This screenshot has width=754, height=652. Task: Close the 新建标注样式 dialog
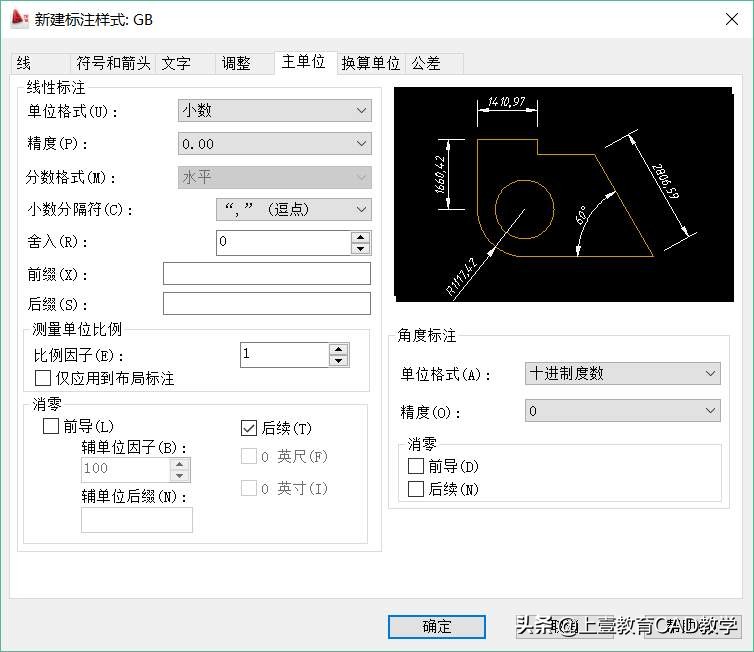[732, 19]
